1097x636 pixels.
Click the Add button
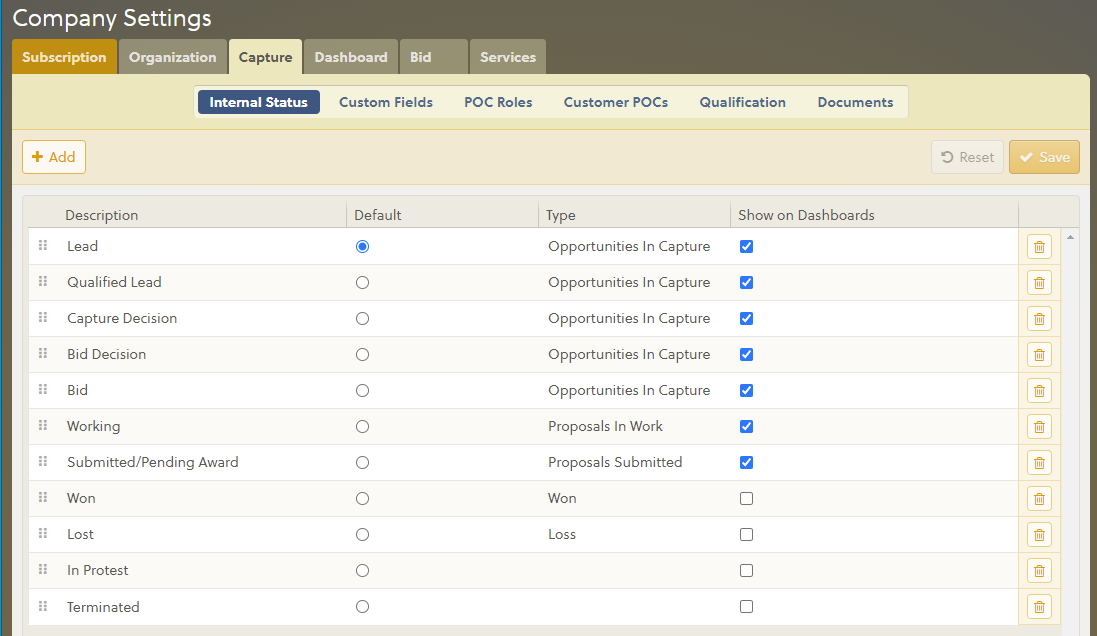coord(54,157)
